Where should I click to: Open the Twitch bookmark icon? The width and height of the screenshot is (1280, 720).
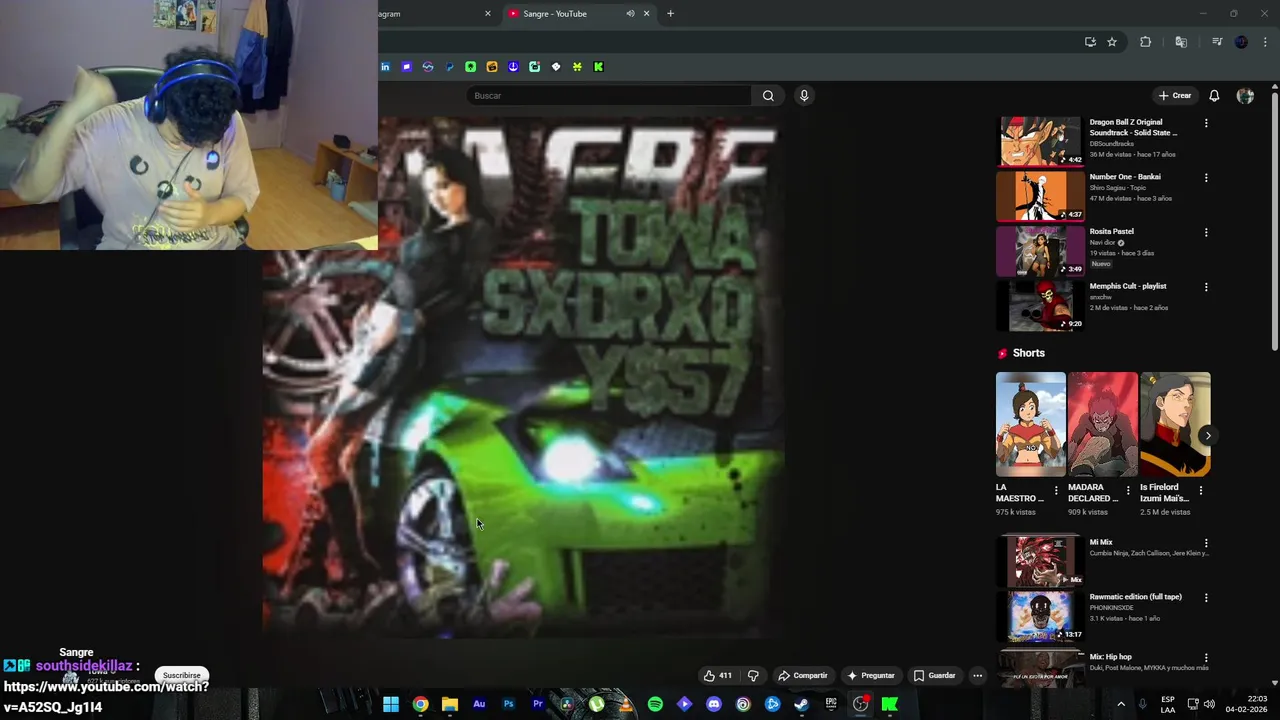coord(407,67)
